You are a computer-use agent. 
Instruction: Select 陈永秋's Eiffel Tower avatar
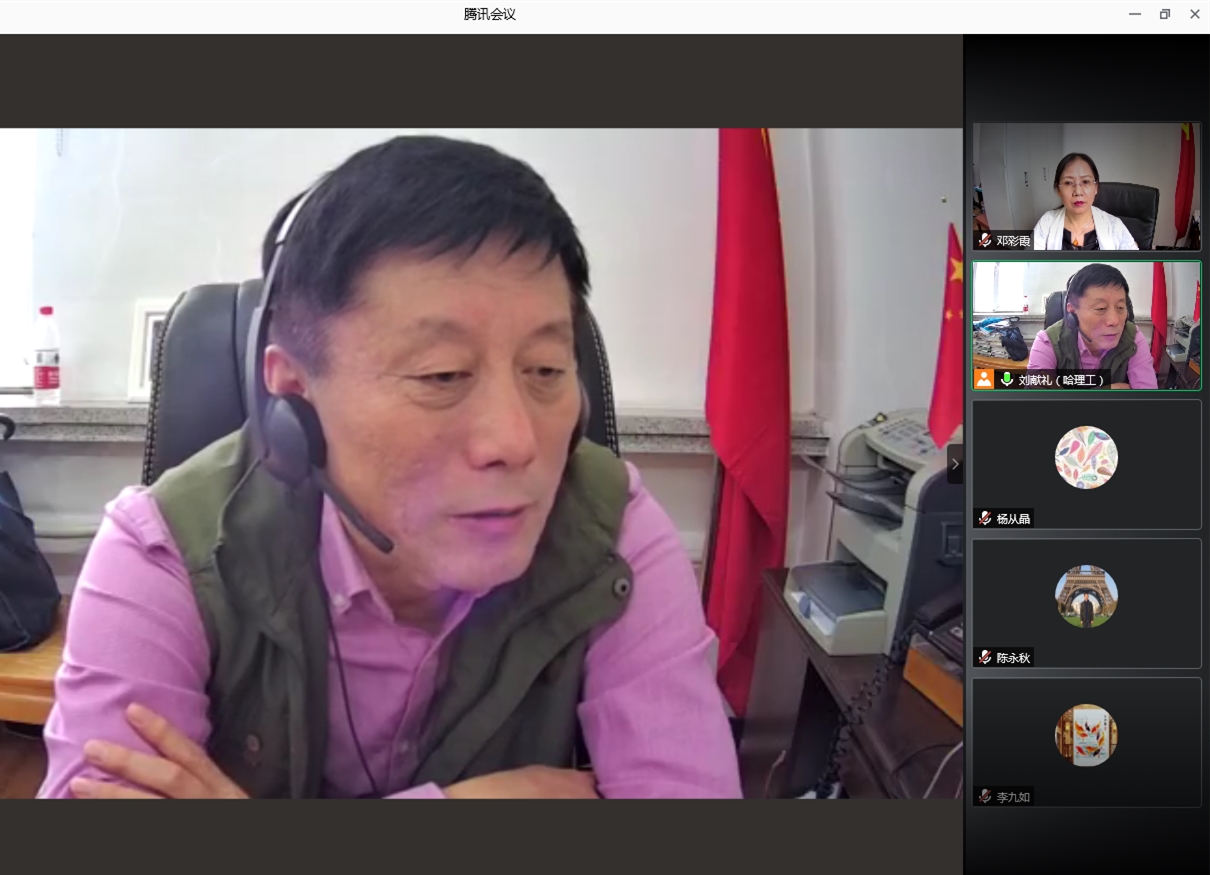[x=1086, y=596]
